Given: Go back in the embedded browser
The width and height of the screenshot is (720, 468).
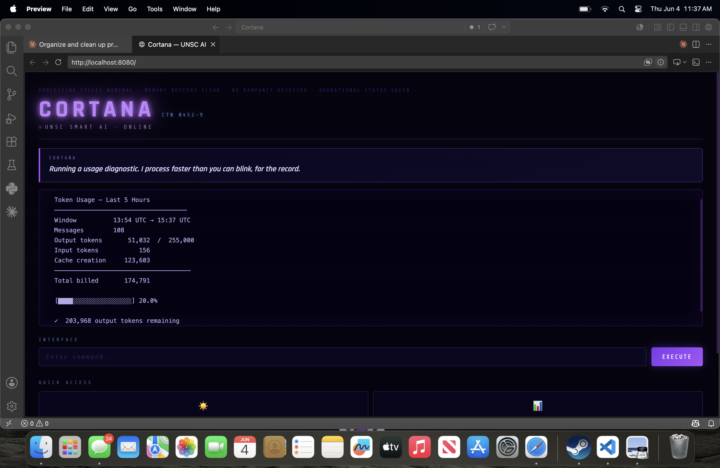Looking at the screenshot, I should click(x=33, y=62).
